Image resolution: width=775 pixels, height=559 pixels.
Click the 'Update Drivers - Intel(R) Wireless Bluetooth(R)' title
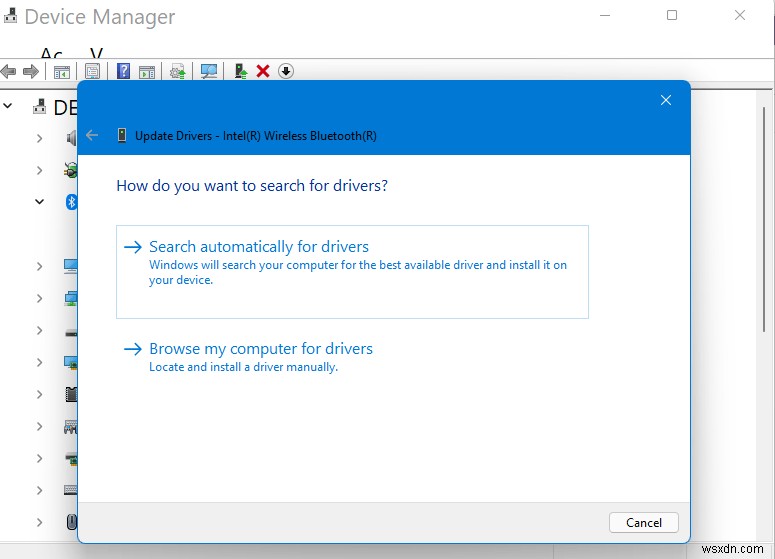tap(256, 135)
